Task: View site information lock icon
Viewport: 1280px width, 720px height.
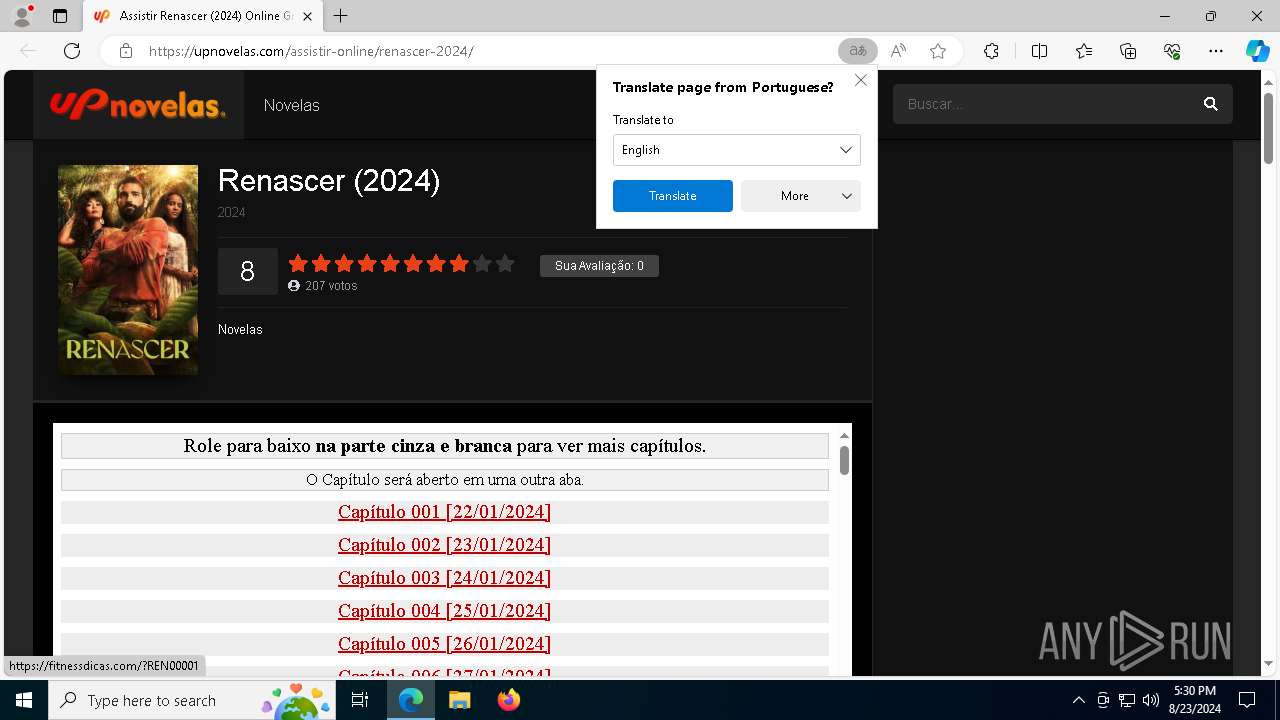Action: (x=126, y=51)
